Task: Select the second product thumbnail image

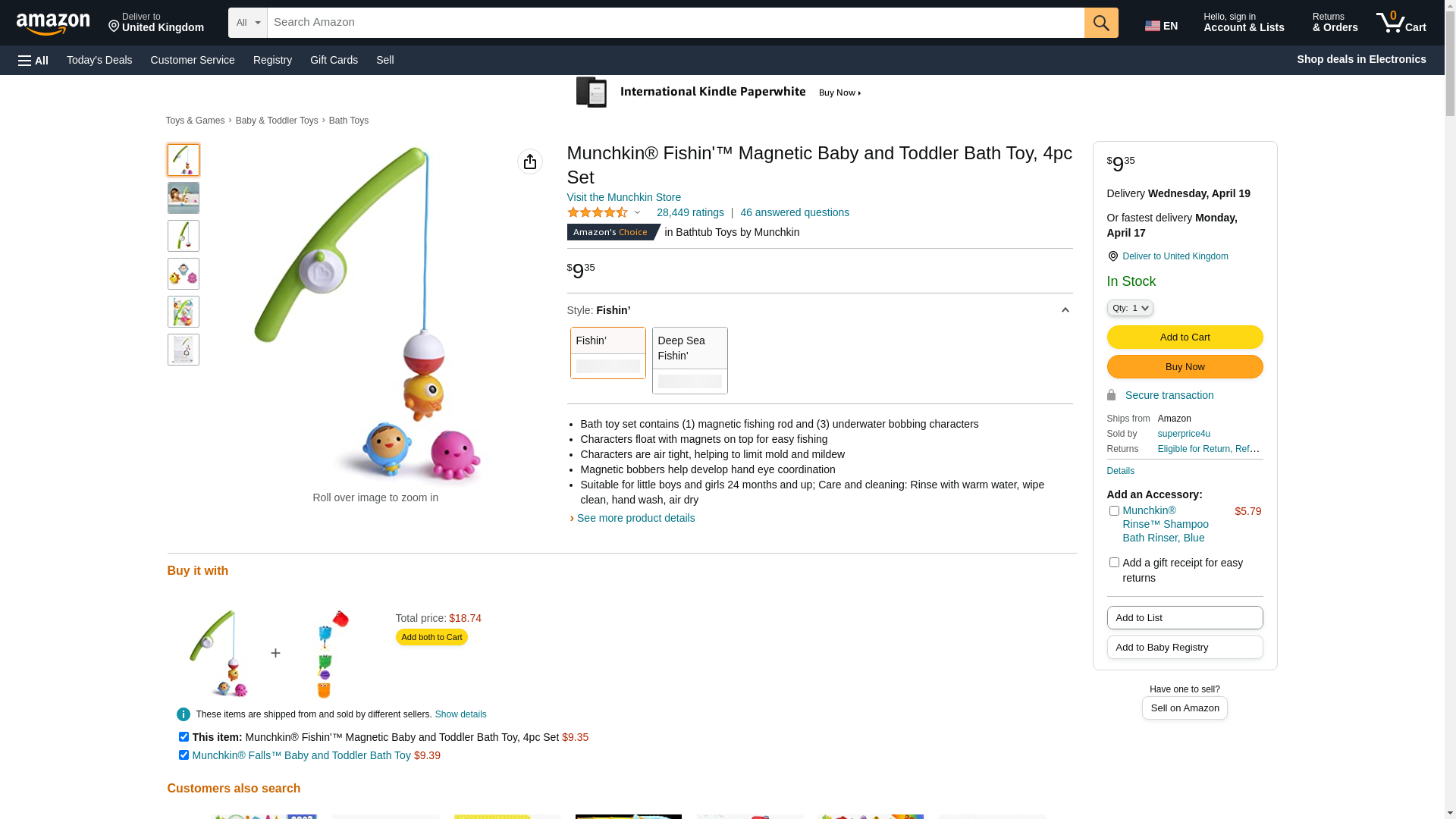Action: (x=184, y=198)
